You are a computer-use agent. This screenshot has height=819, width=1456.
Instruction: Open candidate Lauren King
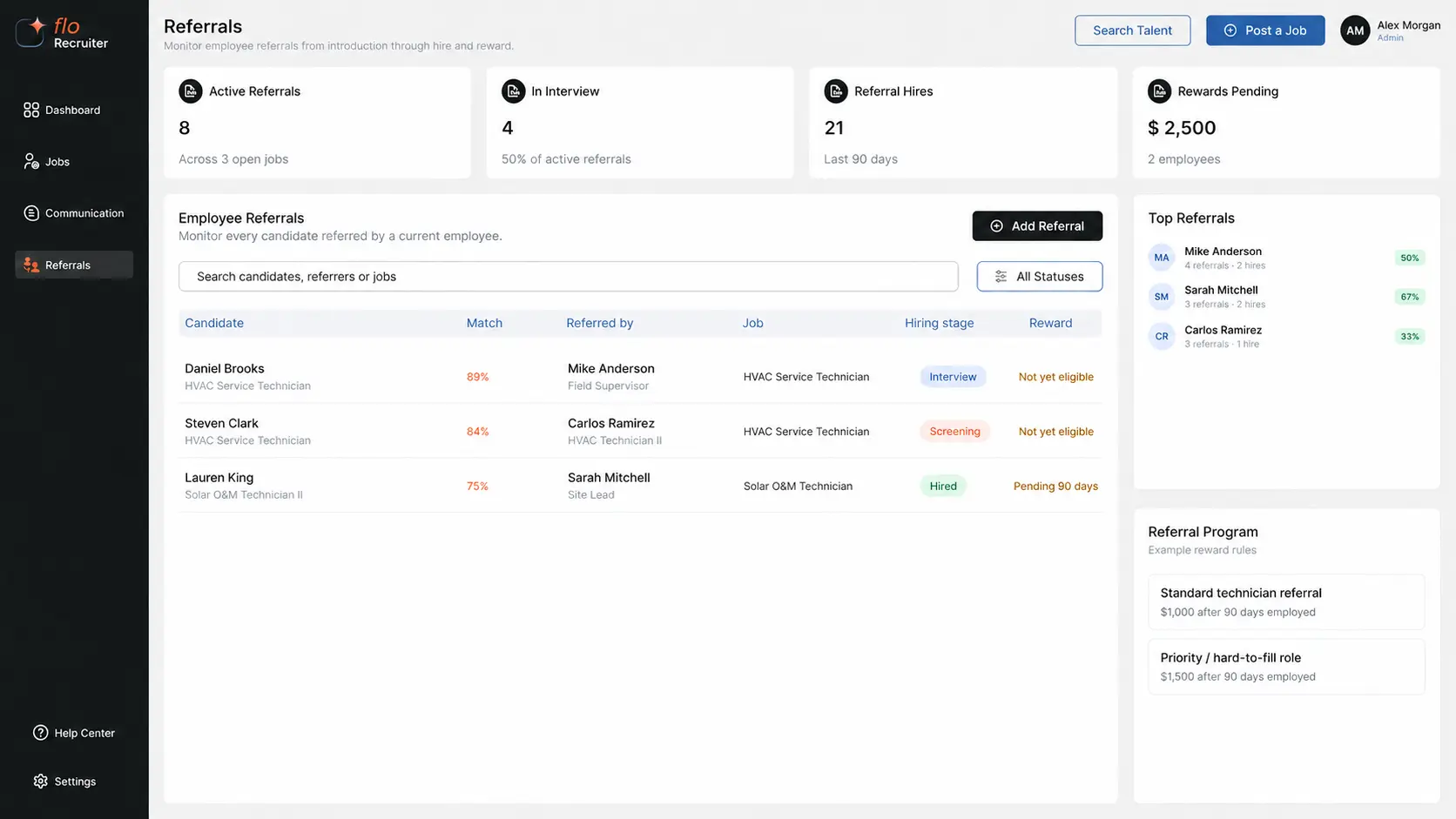coord(219,477)
